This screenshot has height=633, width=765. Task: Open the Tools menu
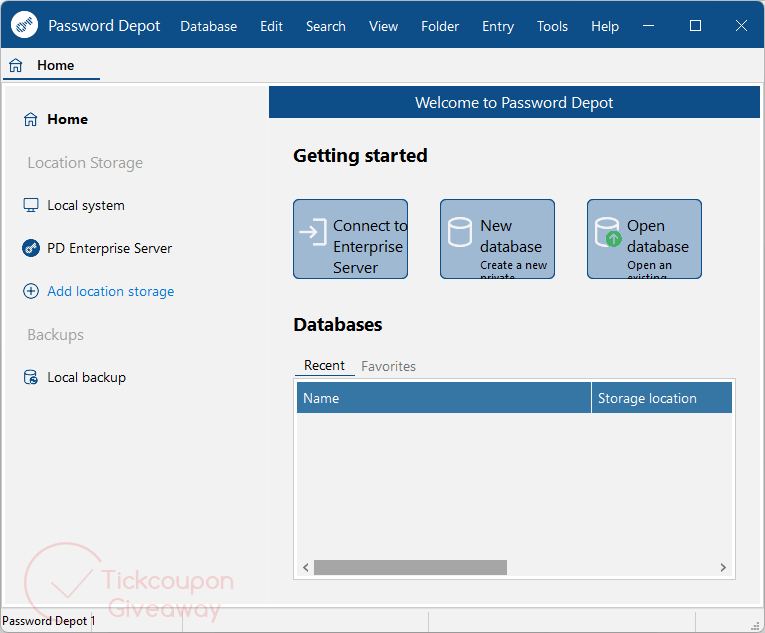point(552,26)
